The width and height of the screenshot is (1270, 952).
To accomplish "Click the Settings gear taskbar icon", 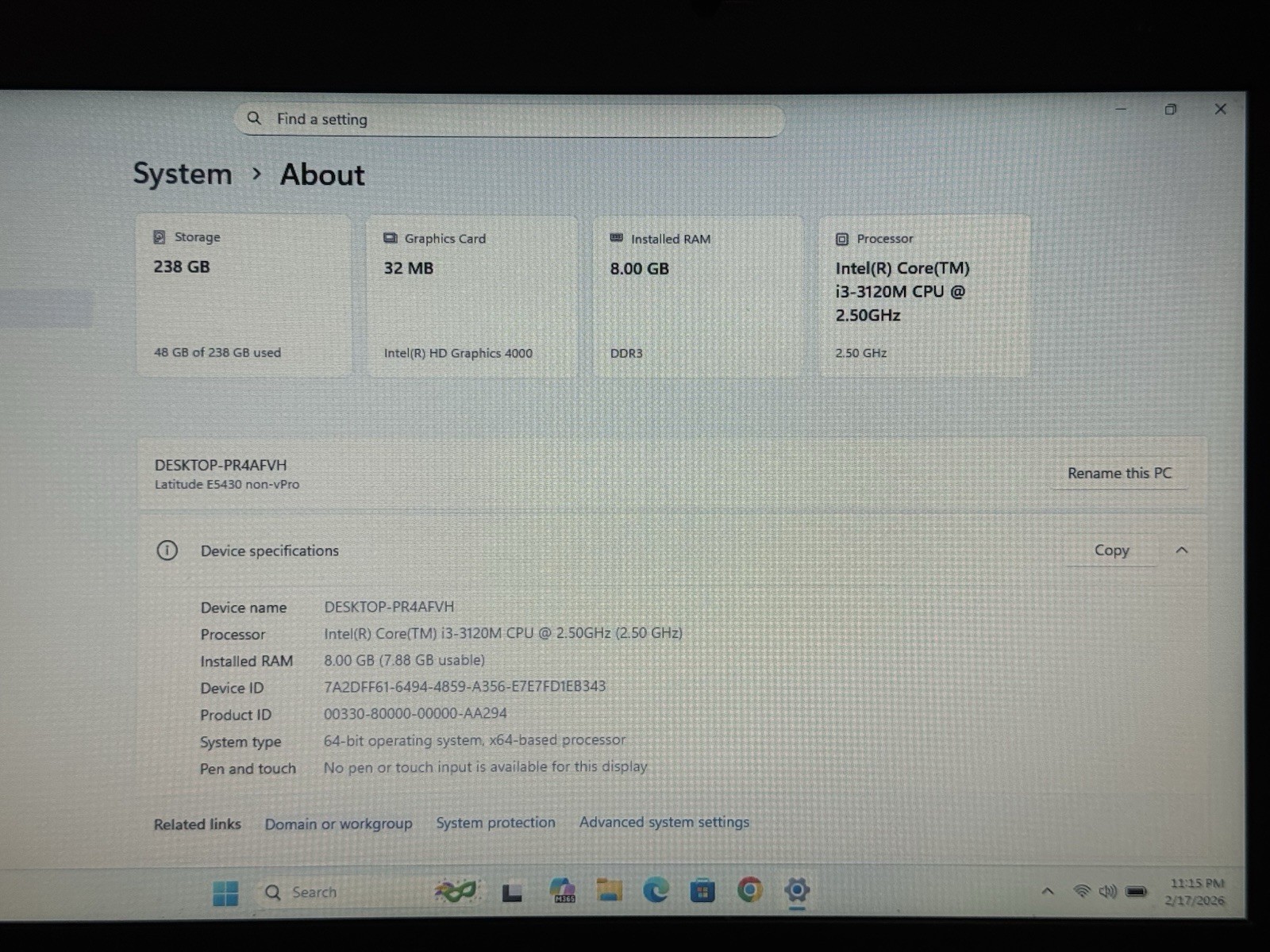I will (796, 889).
